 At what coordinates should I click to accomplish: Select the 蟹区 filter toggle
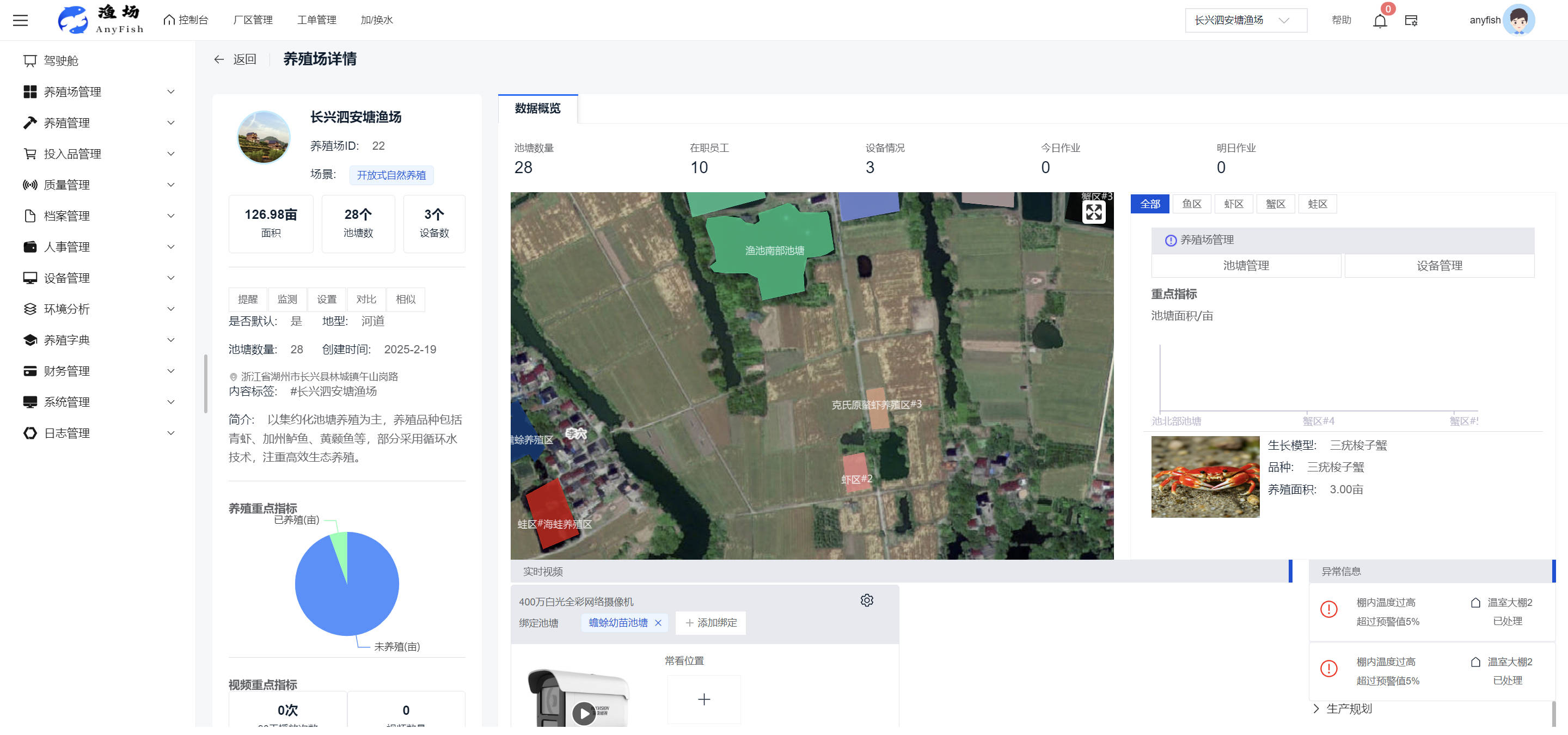tap(1275, 204)
